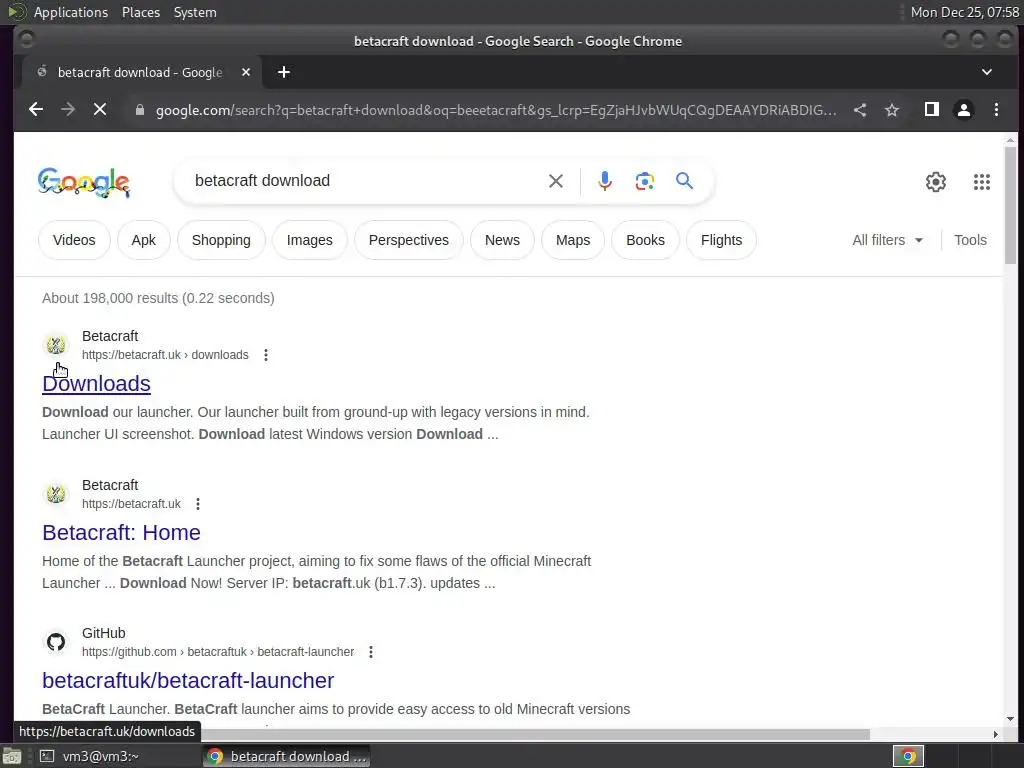1024x768 pixels.
Task: Open the Places menu
Action: pyautogui.click(x=141, y=12)
